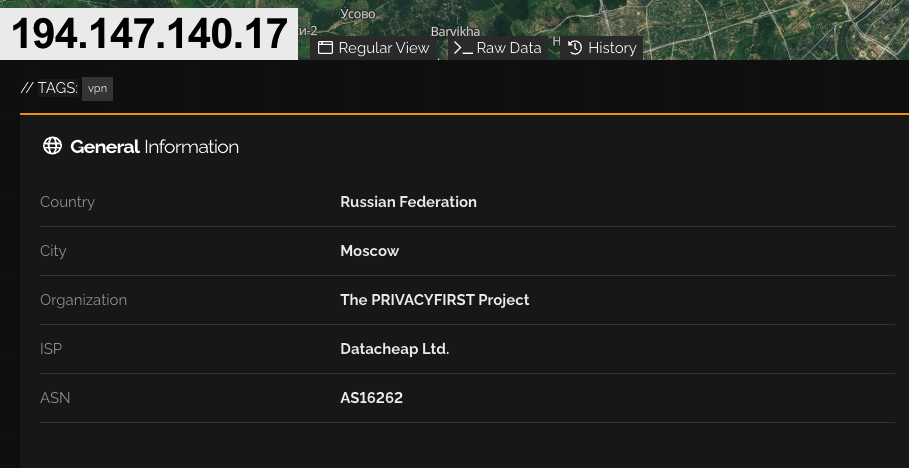The image size is (909, 468).
Task: Click the Barvikha label on the map
Action: (x=455, y=31)
